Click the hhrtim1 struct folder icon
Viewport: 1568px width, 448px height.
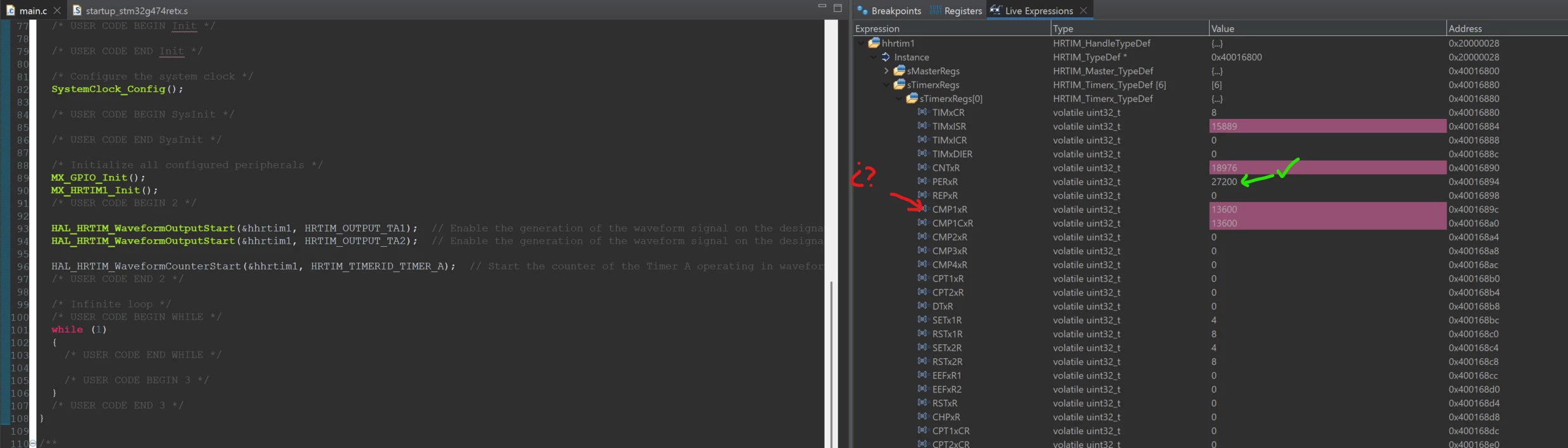[874, 43]
